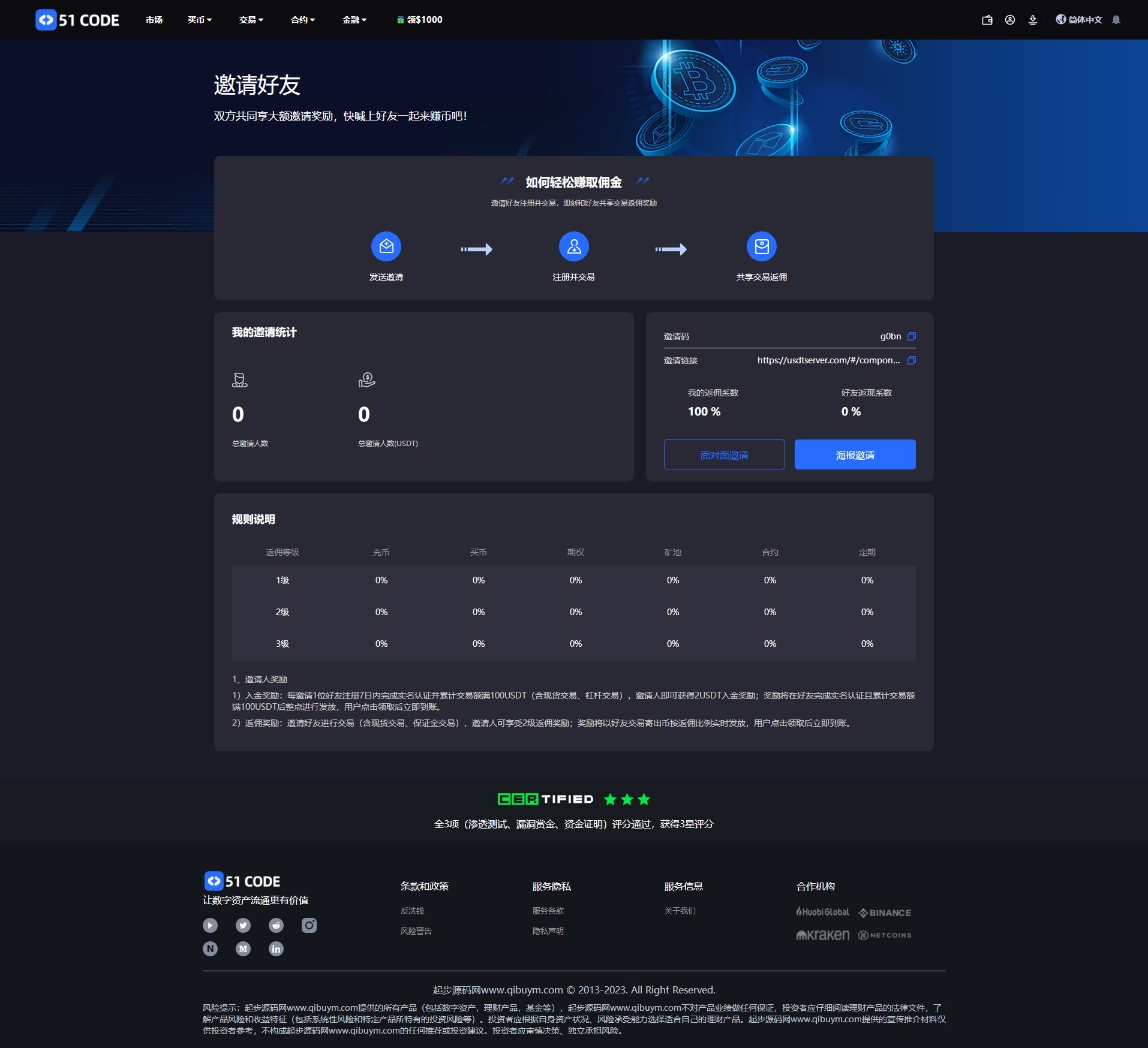Screen dimensions: 1148x1048
Task: Open the Reddit social icon
Action: (x=277, y=925)
